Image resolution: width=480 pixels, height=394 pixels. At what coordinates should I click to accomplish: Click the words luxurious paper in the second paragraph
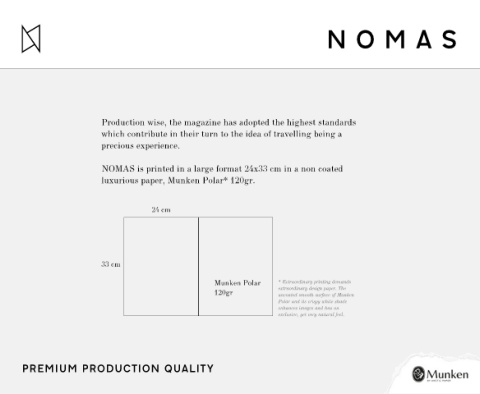tap(132, 181)
